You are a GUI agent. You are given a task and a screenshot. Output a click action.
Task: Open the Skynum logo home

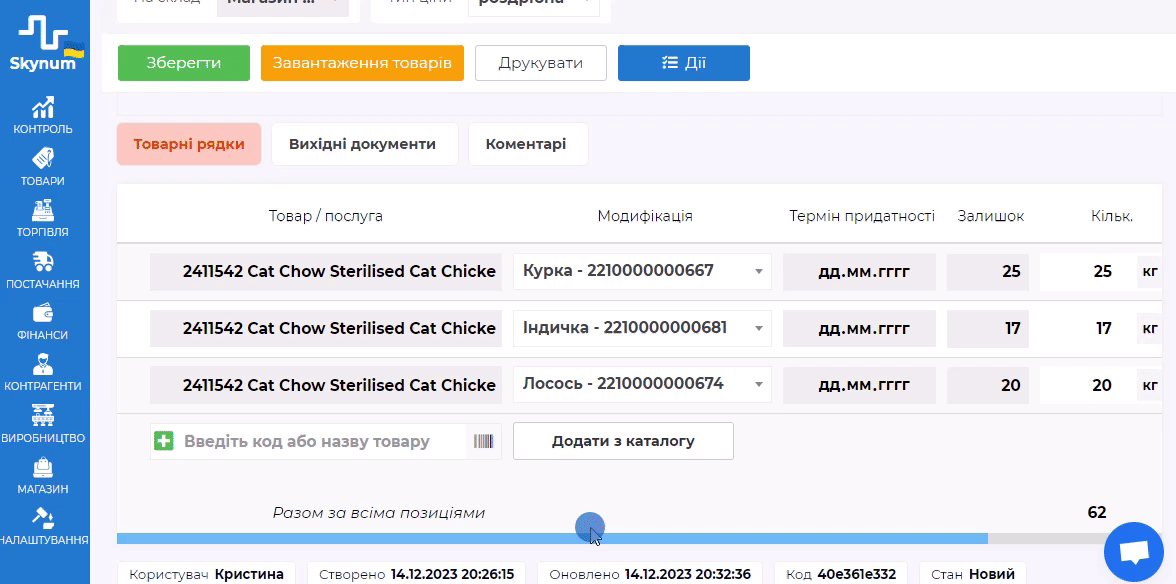coord(45,43)
